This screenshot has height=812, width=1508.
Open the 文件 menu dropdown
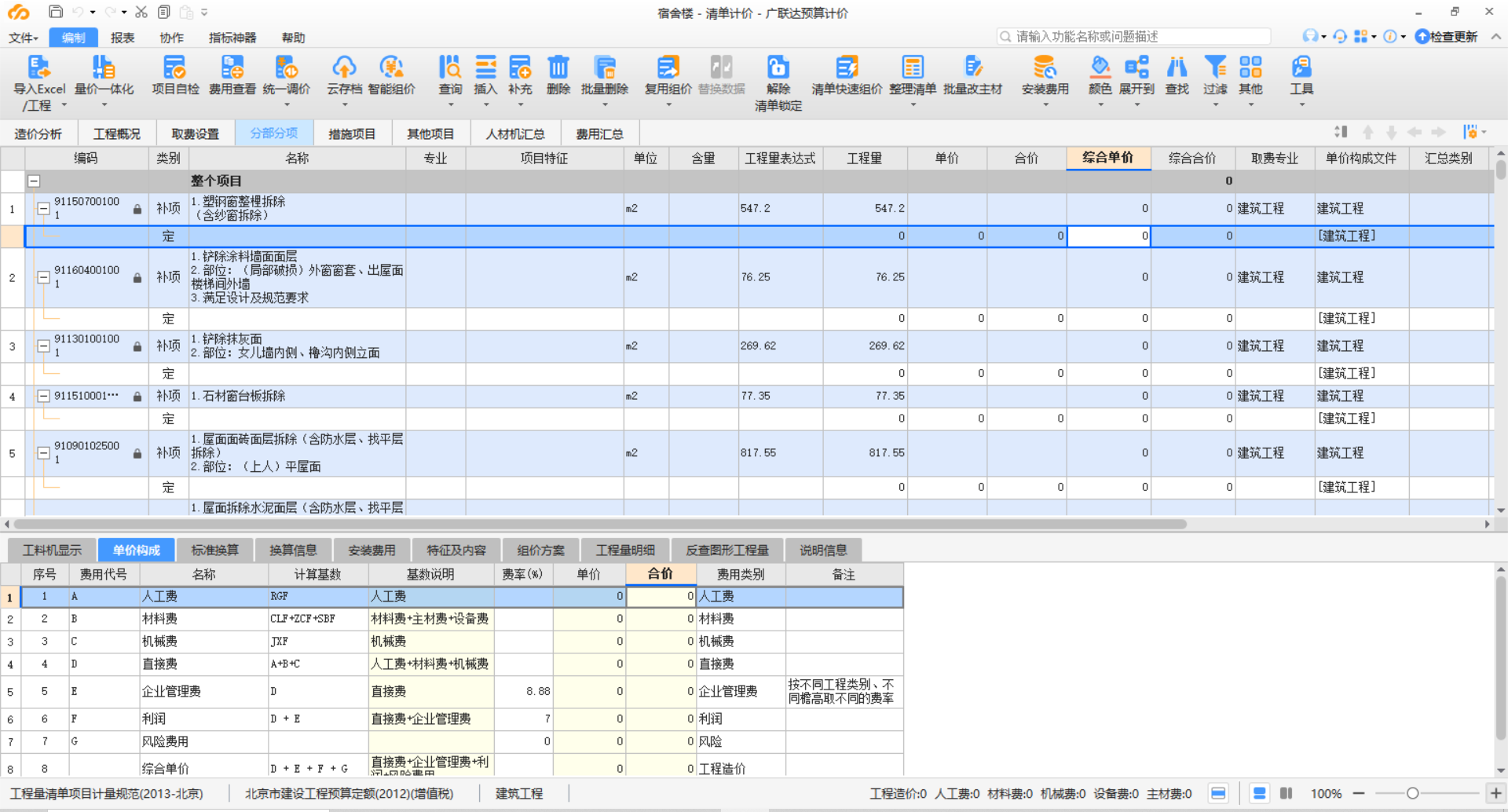pyautogui.click(x=24, y=38)
